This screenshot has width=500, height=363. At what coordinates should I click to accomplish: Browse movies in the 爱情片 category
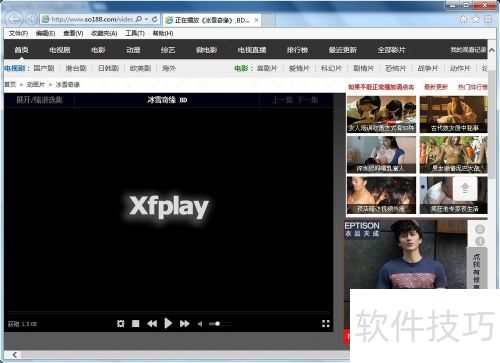(299, 68)
